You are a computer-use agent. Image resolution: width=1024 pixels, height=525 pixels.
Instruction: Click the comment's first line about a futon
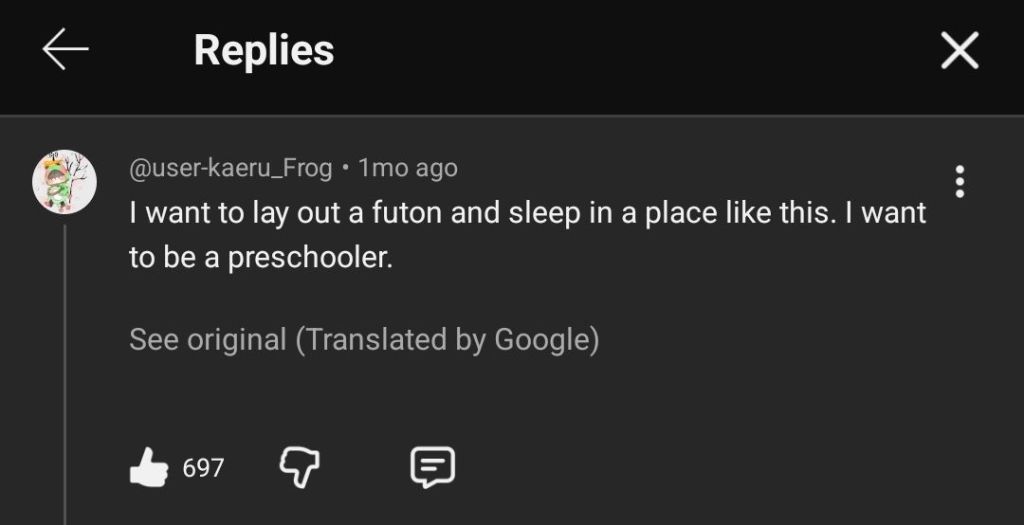[x=527, y=213]
